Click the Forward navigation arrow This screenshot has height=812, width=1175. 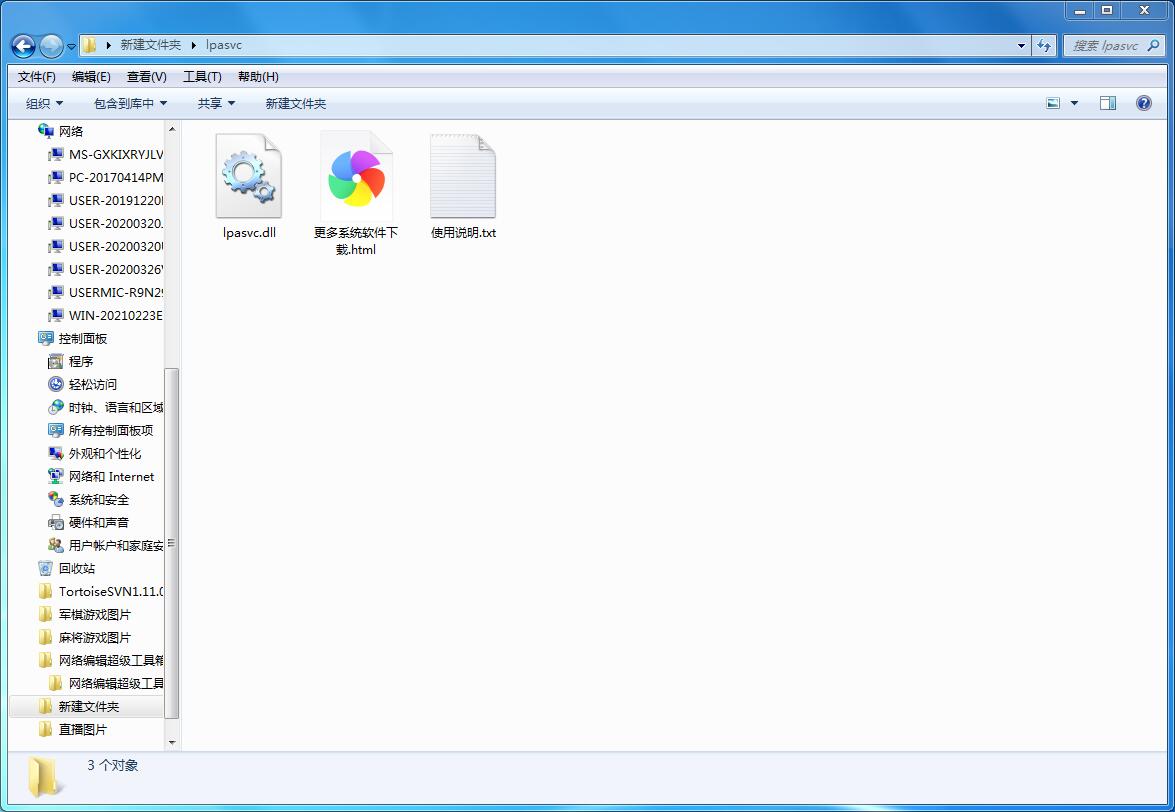51,46
